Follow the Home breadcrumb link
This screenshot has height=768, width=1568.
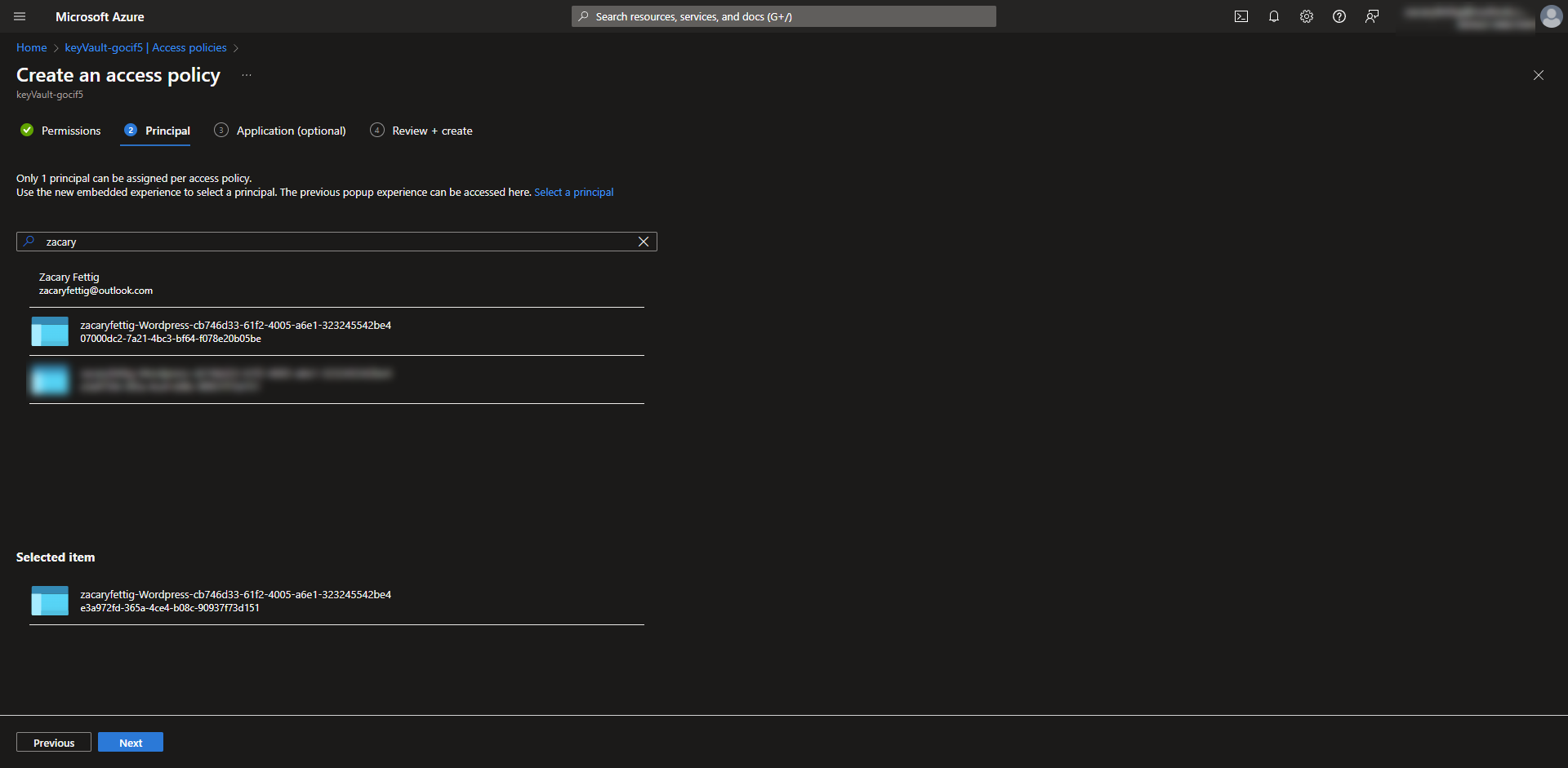[x=32, y=47]
